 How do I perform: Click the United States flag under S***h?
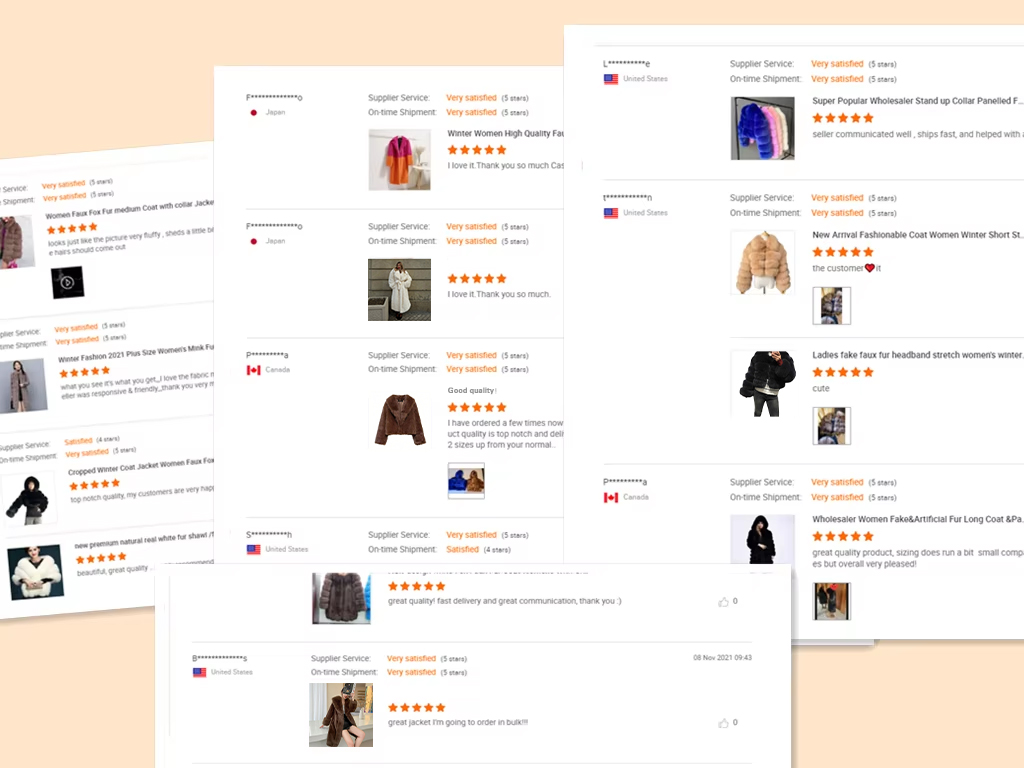(253, 550)
